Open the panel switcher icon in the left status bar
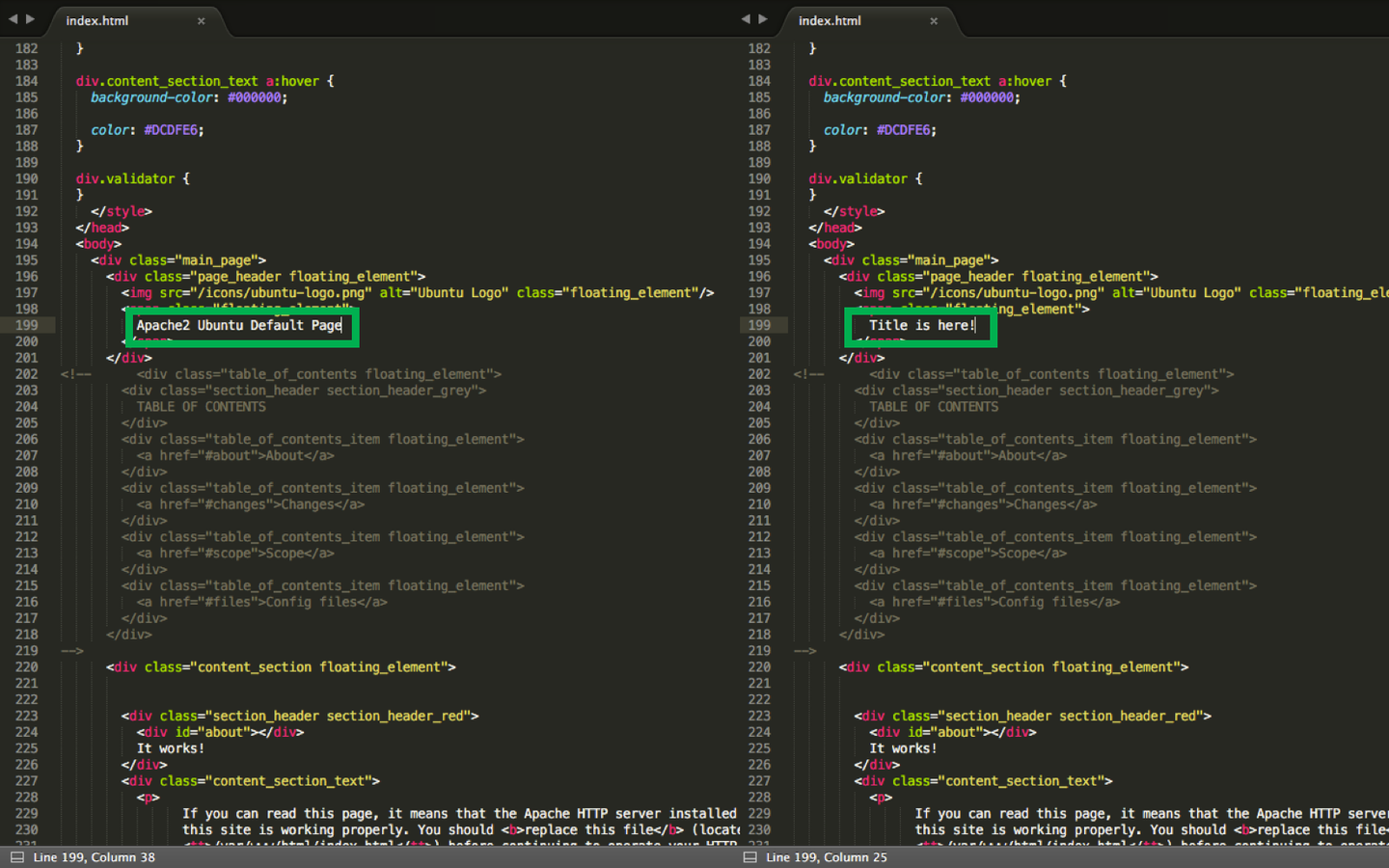This screenshot has width=1389, height=868. (x=16, y=856)
